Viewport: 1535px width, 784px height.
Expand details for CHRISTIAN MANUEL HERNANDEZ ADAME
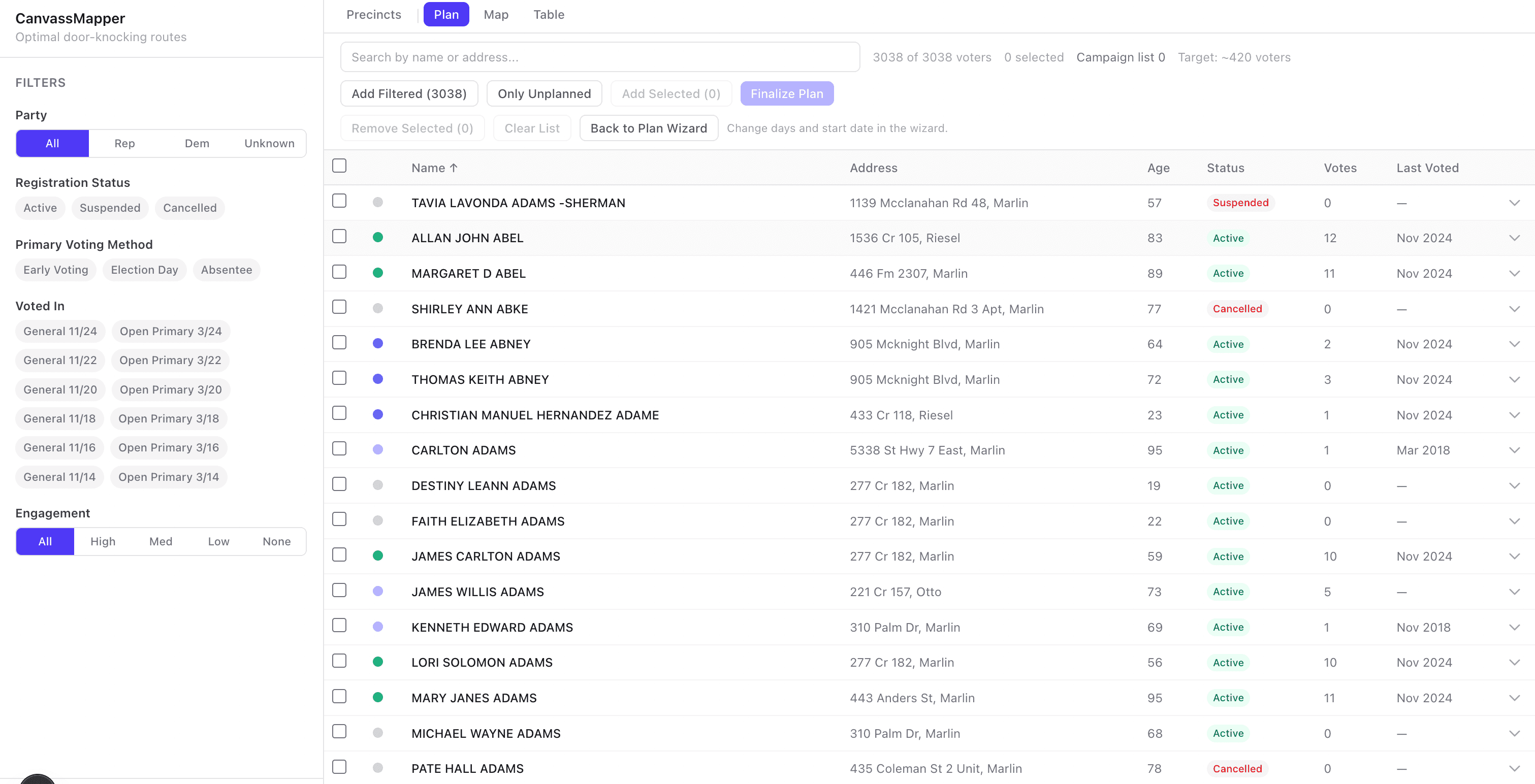coord(1514,415)
